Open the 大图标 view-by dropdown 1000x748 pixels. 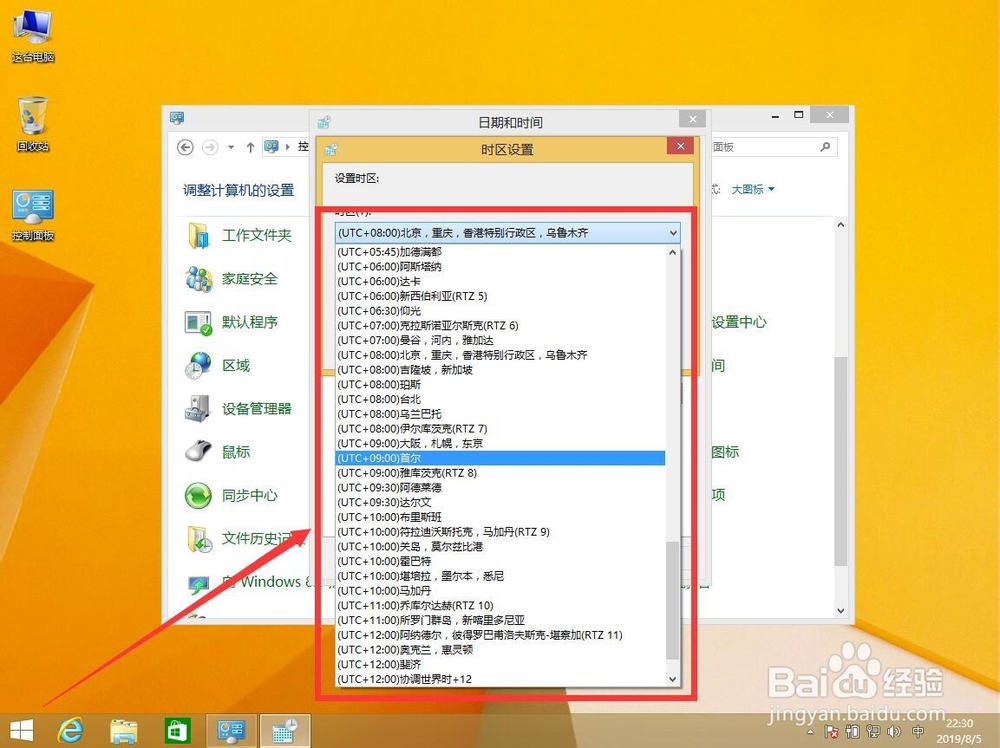(753, 189)
